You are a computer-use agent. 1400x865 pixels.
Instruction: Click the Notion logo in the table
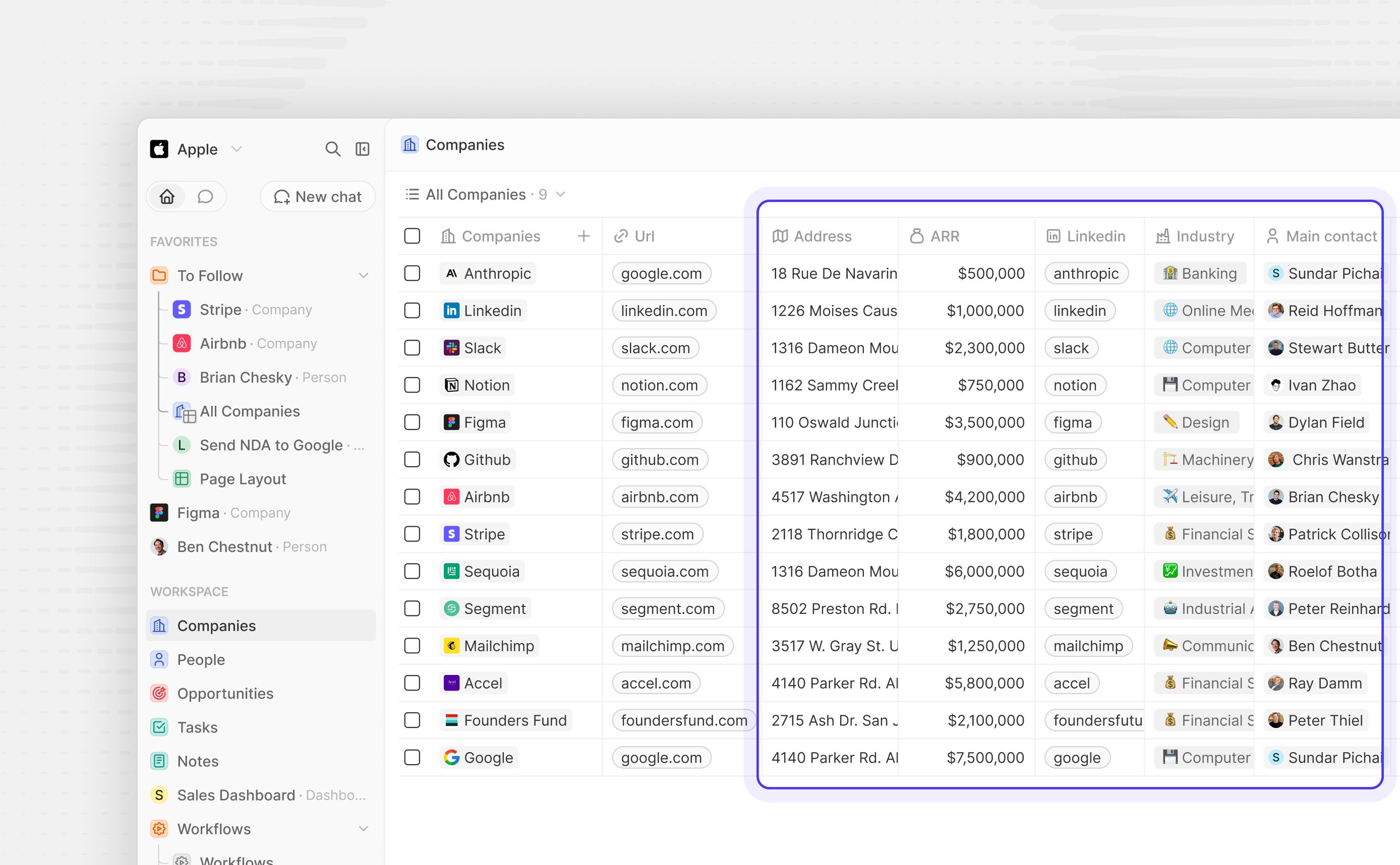[x=451, y=385]
